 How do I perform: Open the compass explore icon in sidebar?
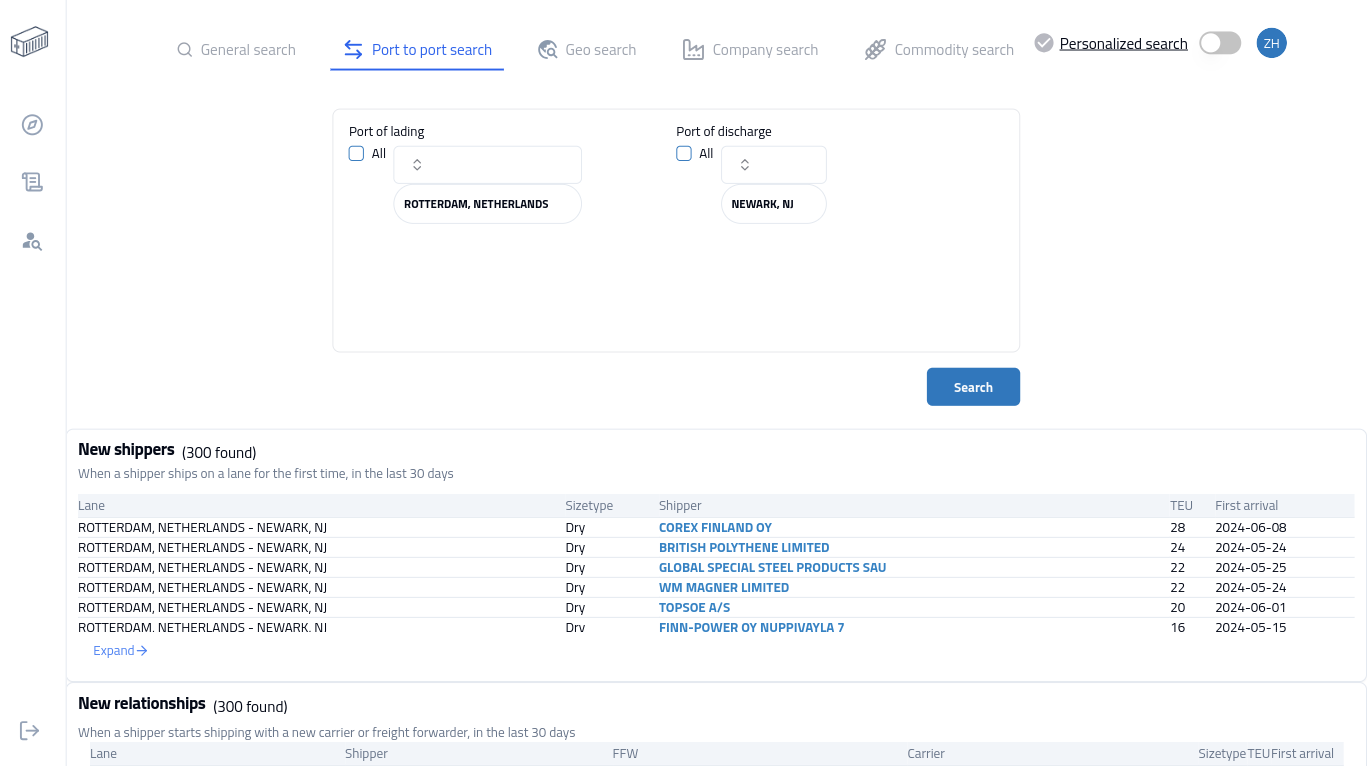tap(32, 125)
